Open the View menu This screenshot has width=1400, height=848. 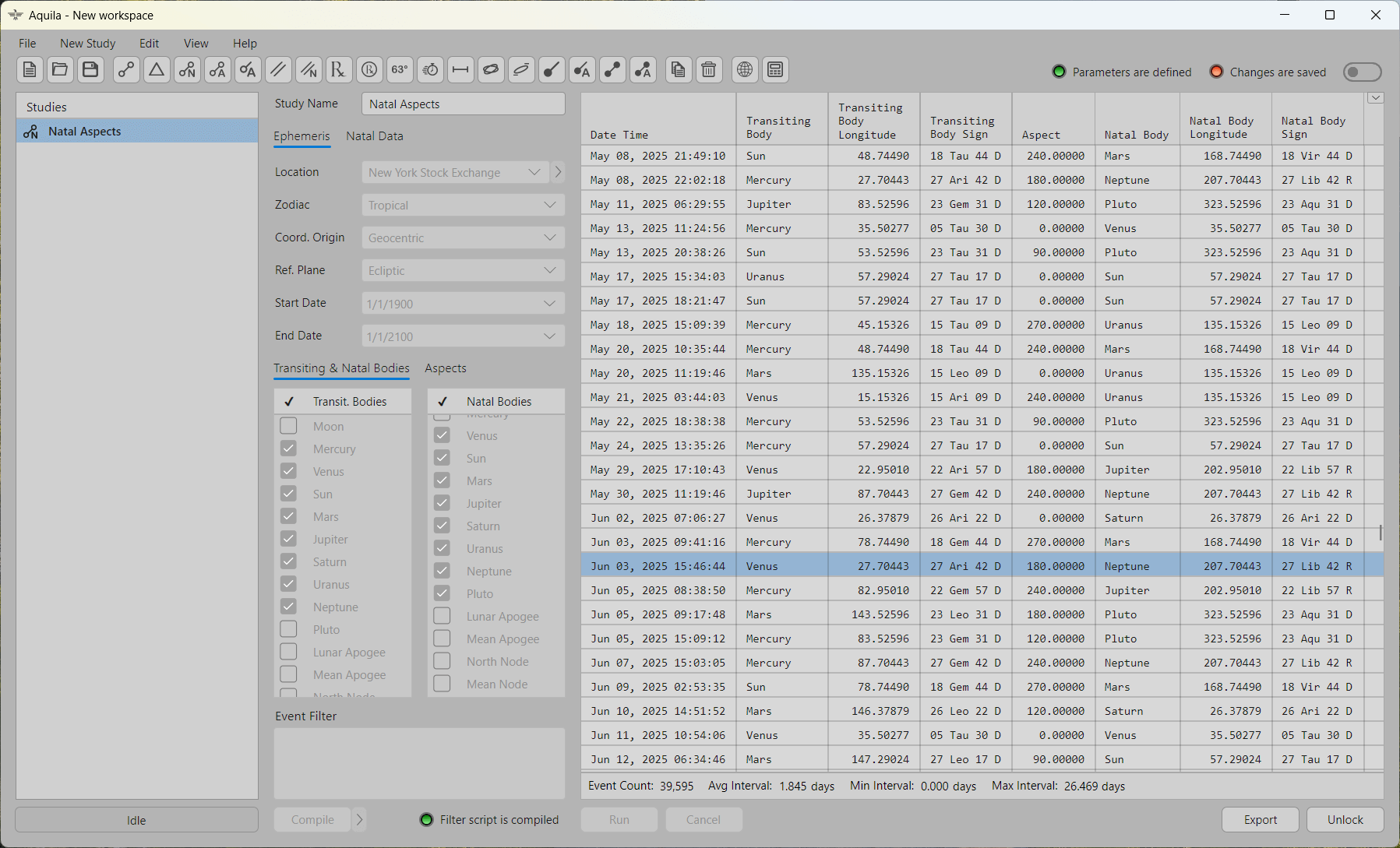pyautogui.click(x=196, y=44)
